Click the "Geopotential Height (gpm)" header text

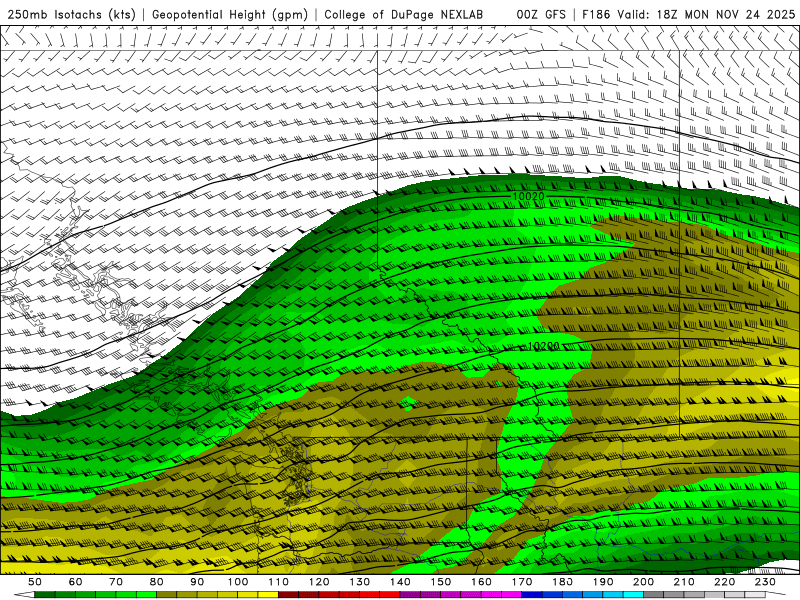coord(230,14)
